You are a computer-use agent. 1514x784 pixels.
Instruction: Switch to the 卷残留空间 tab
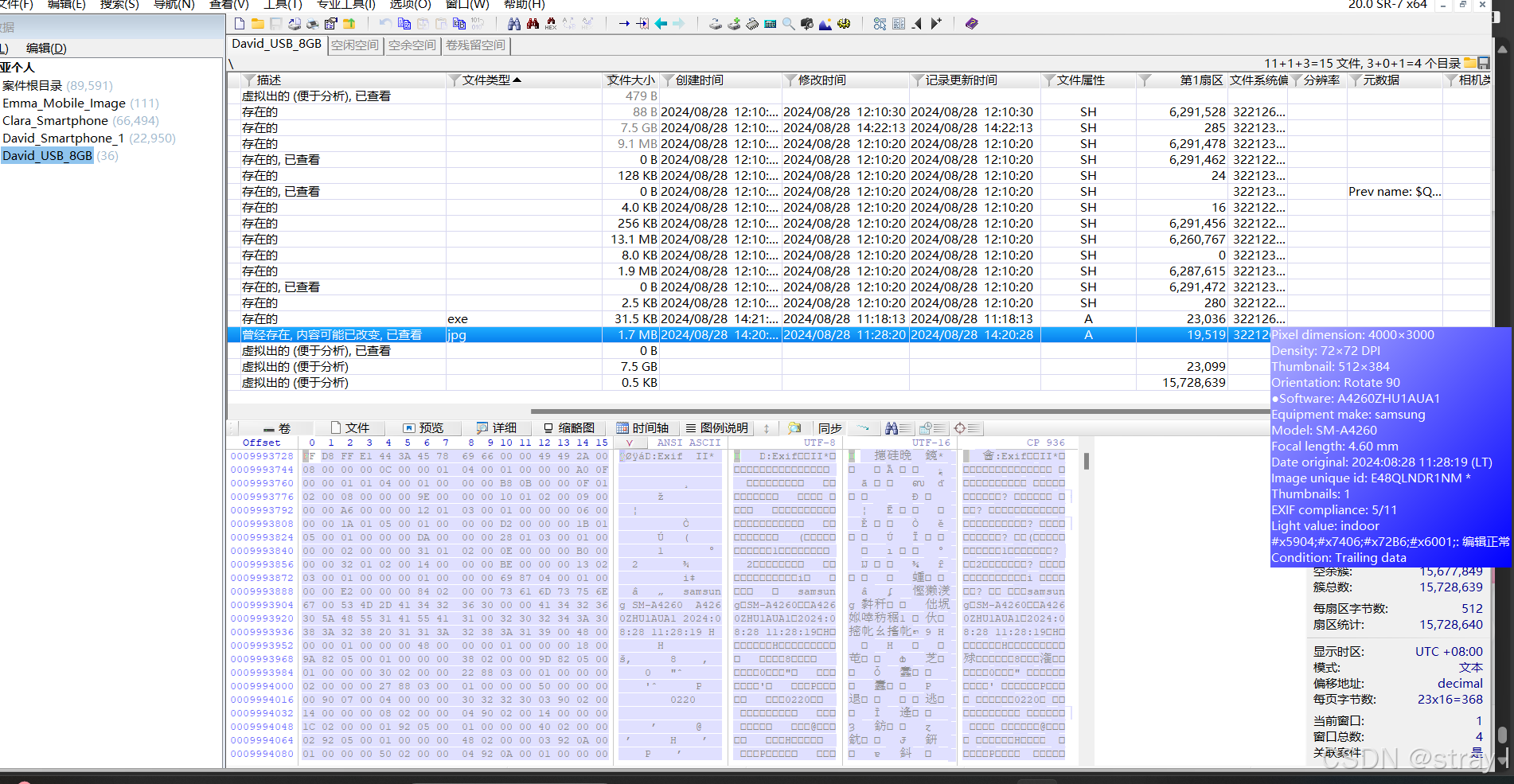point(475,45)
